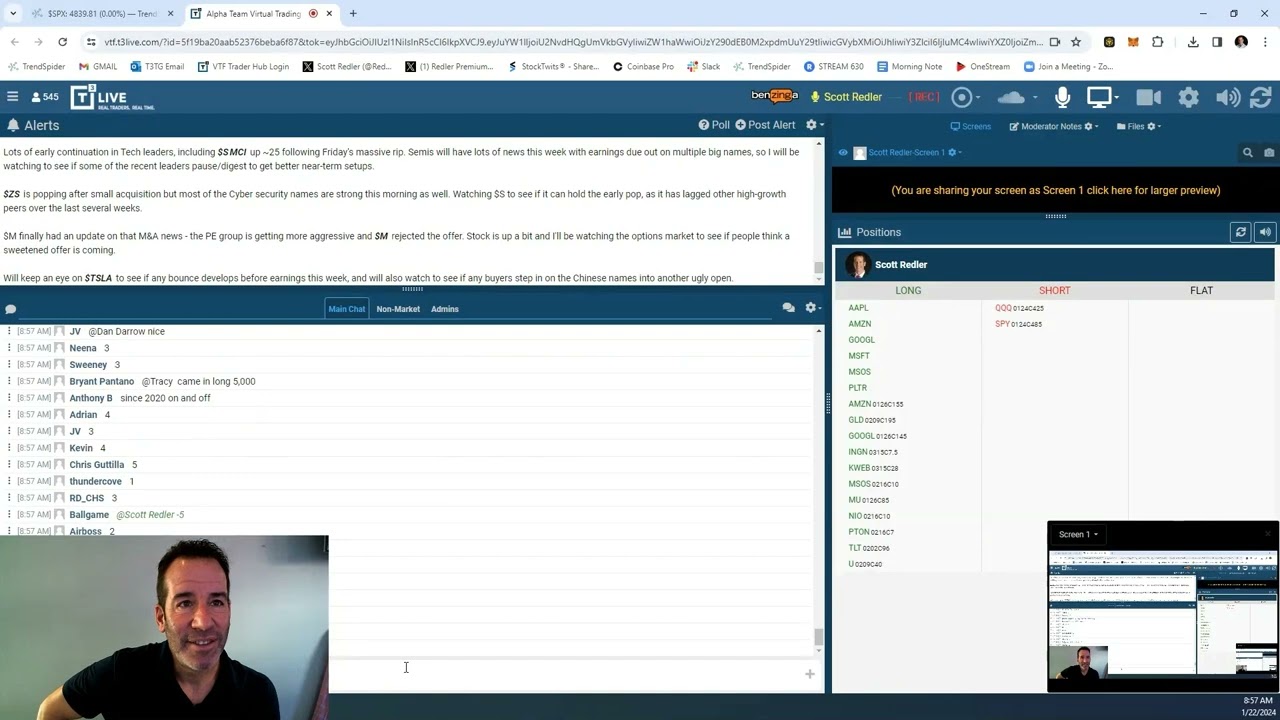The height and width of the screenshot is (720, 1280).
Task: Click the Chrome tab search chevron
Action: [13, 14]
